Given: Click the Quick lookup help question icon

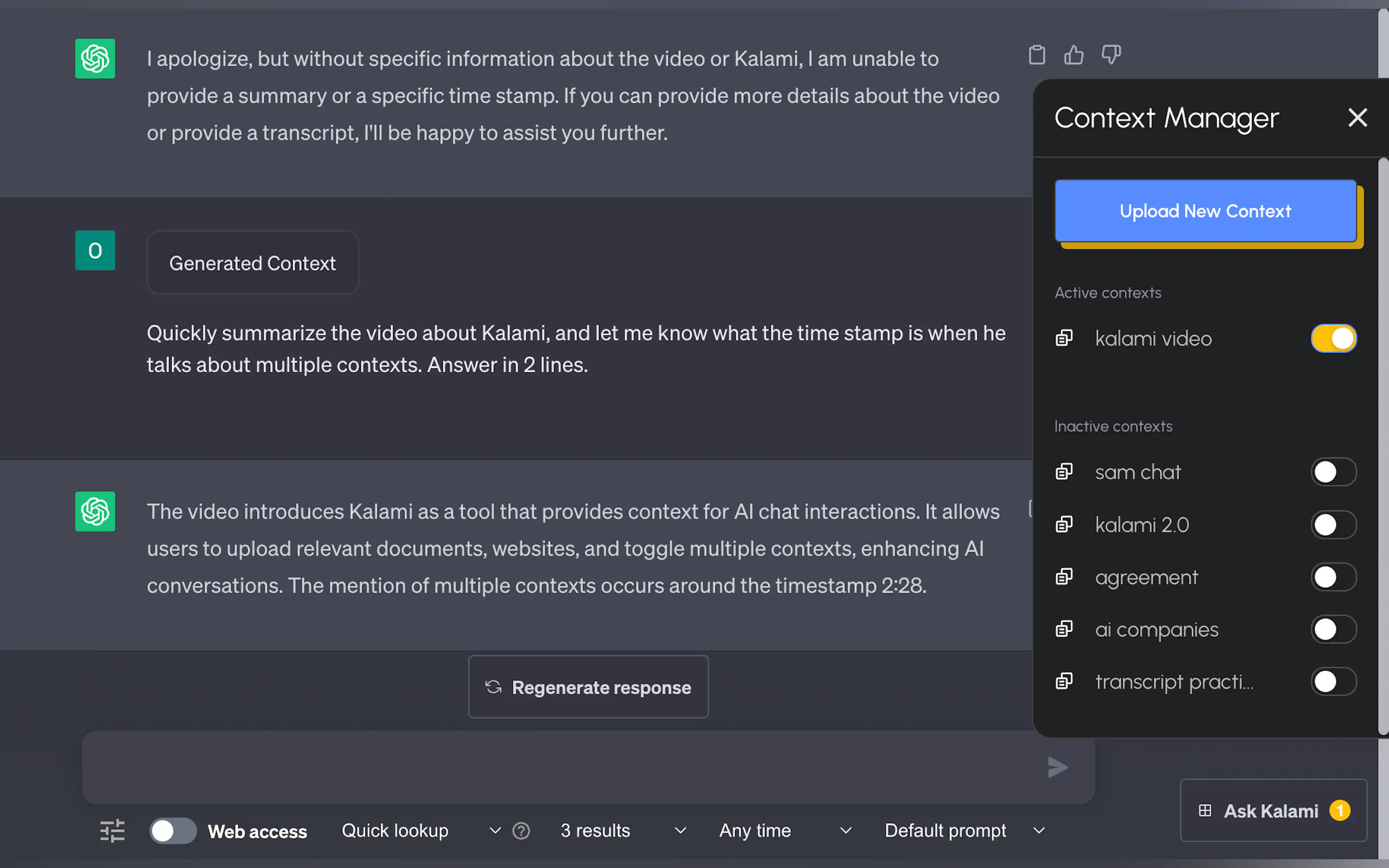Looking at the screenshot, I should (521, 831).
